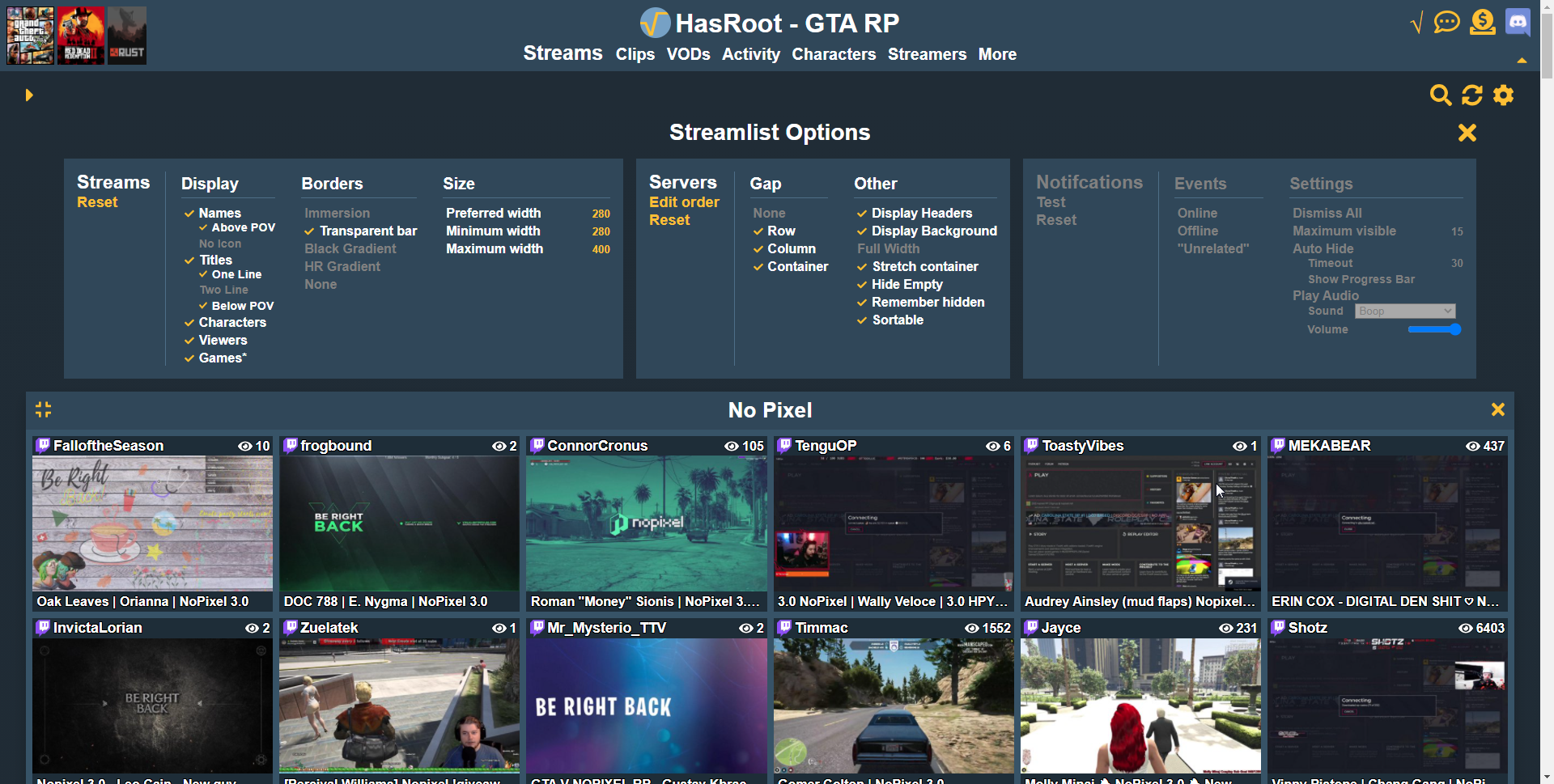Viewport: 1554px width, 784px height.
Task: Click Twitch icon next to ConnorCronus
Action: pyautogui.click(x=537, y=446)
